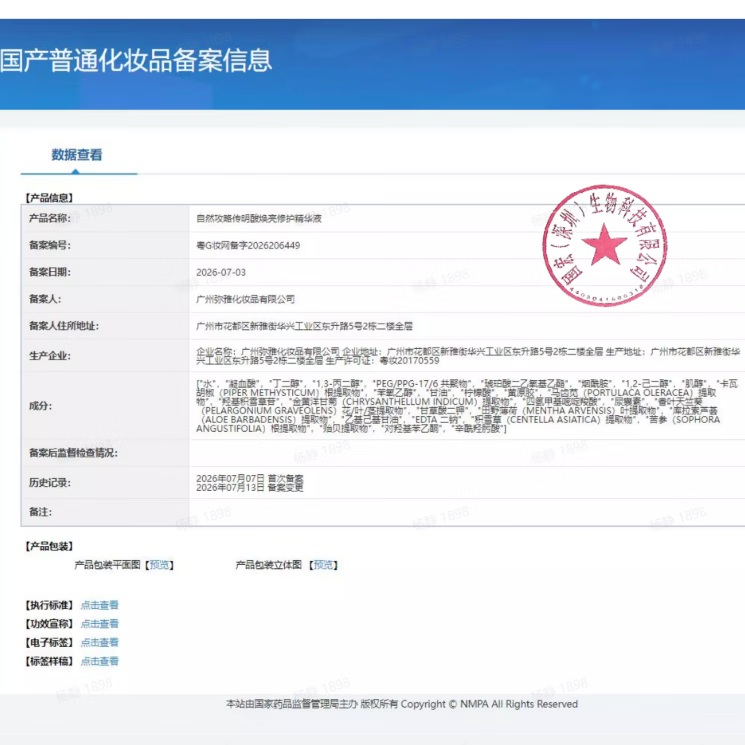The image size is (745, 745).
Task: Open 电子标签 点击查看 link
Action: click(99, 642)
